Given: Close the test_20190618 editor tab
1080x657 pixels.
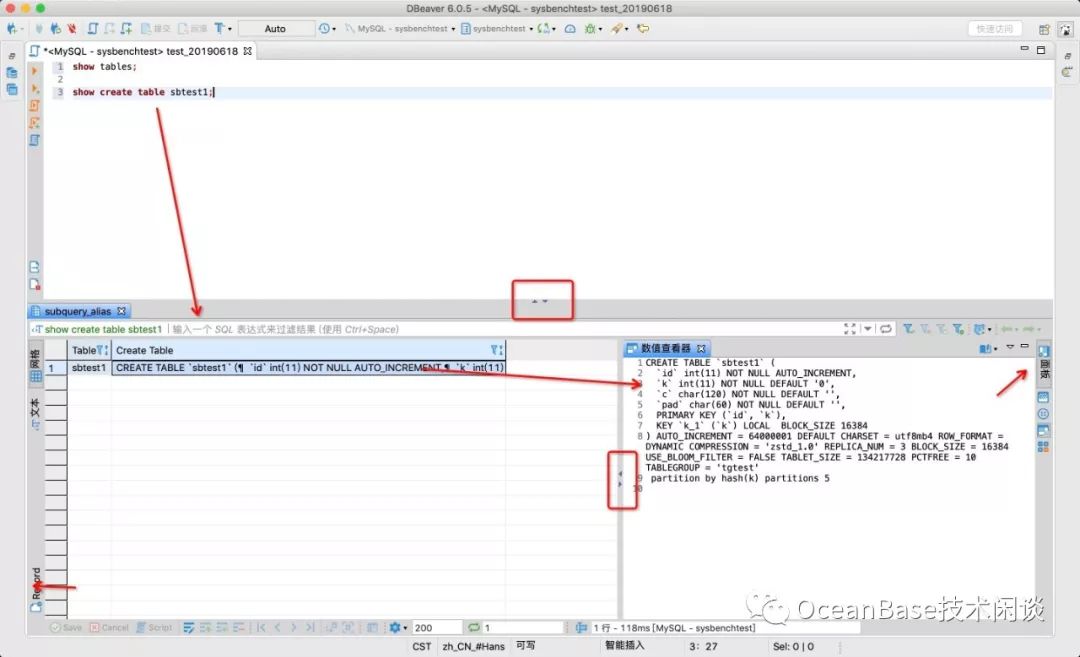Looking at the screenshot, I should (247, 51).
